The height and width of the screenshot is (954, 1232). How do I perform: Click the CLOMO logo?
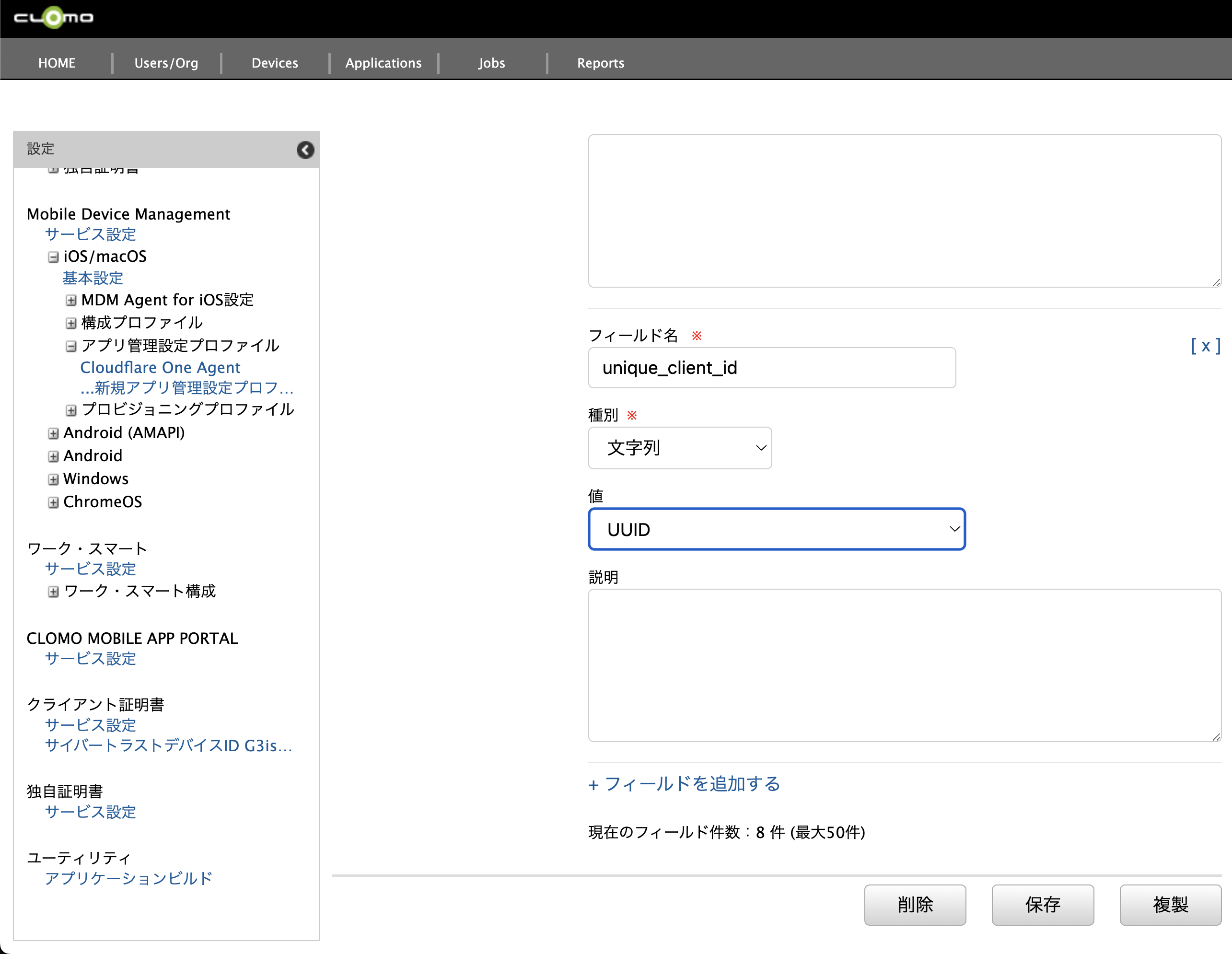(x=54, y=17)
